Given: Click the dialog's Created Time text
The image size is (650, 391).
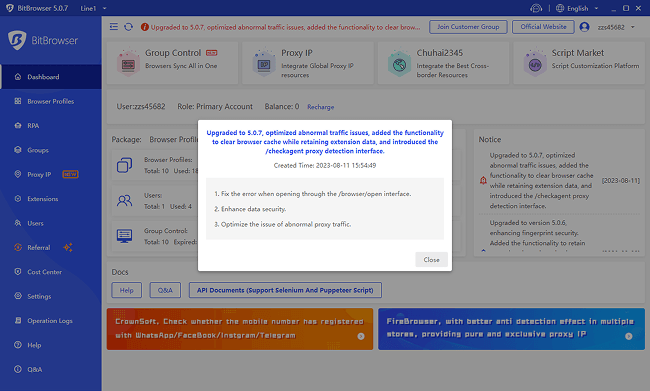Looking at the screenshot, I should 325,165.
